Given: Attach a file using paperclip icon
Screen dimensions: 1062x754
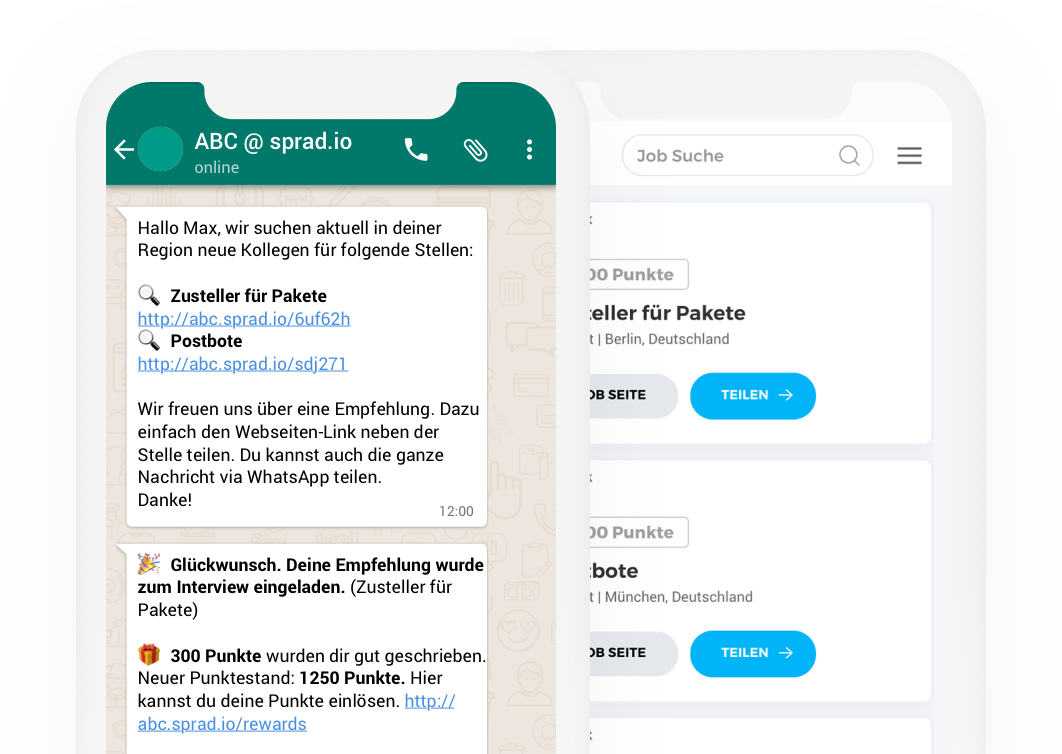Looking at the screenshot, I should 475,150.
